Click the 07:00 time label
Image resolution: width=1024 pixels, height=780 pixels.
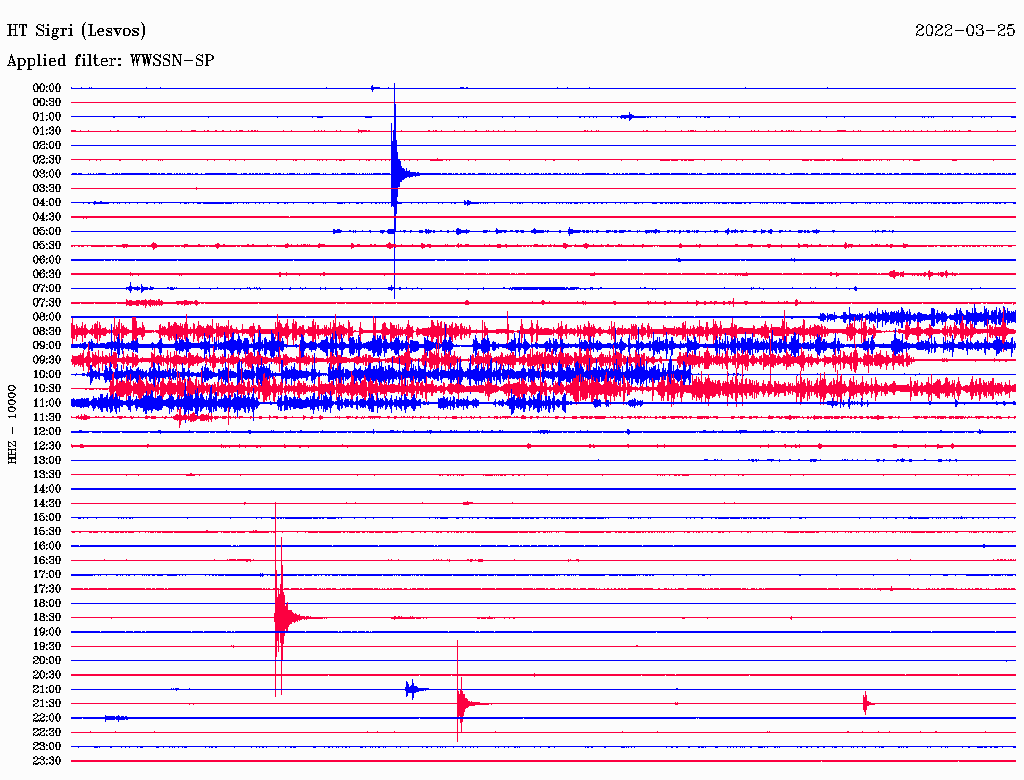click(47, 289)
